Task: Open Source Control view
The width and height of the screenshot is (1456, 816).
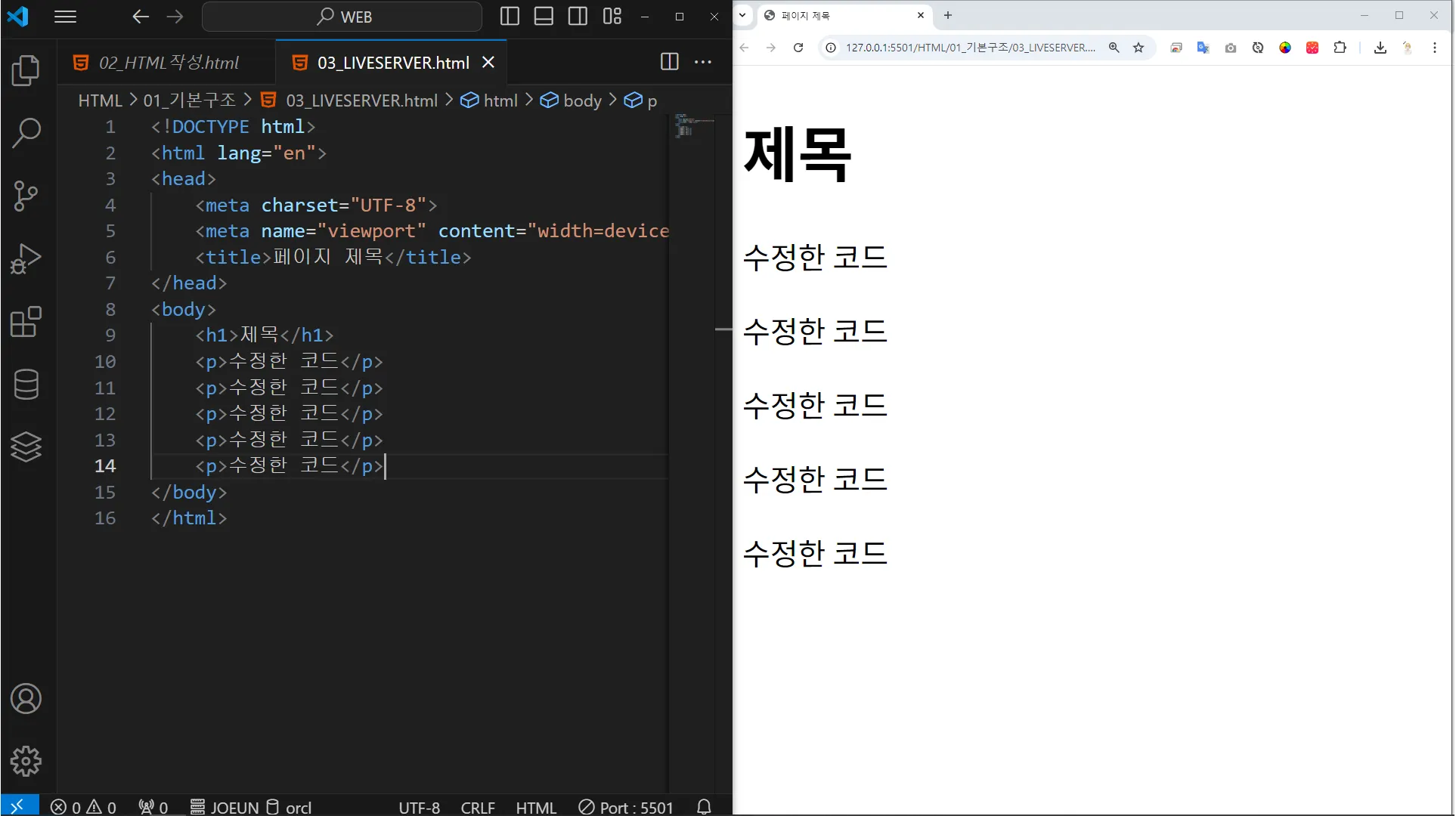Action: (26, 196)
